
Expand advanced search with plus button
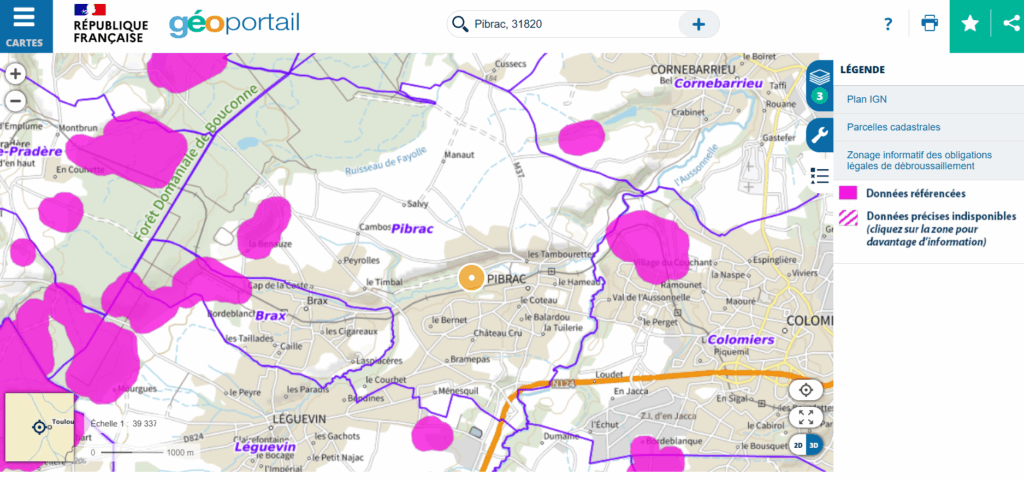698,25
